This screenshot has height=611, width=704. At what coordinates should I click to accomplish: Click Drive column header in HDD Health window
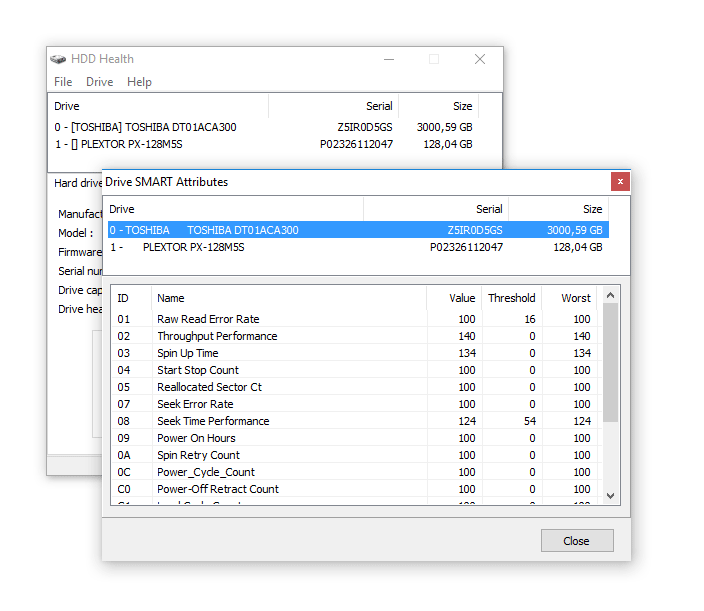tap(159, 106)
